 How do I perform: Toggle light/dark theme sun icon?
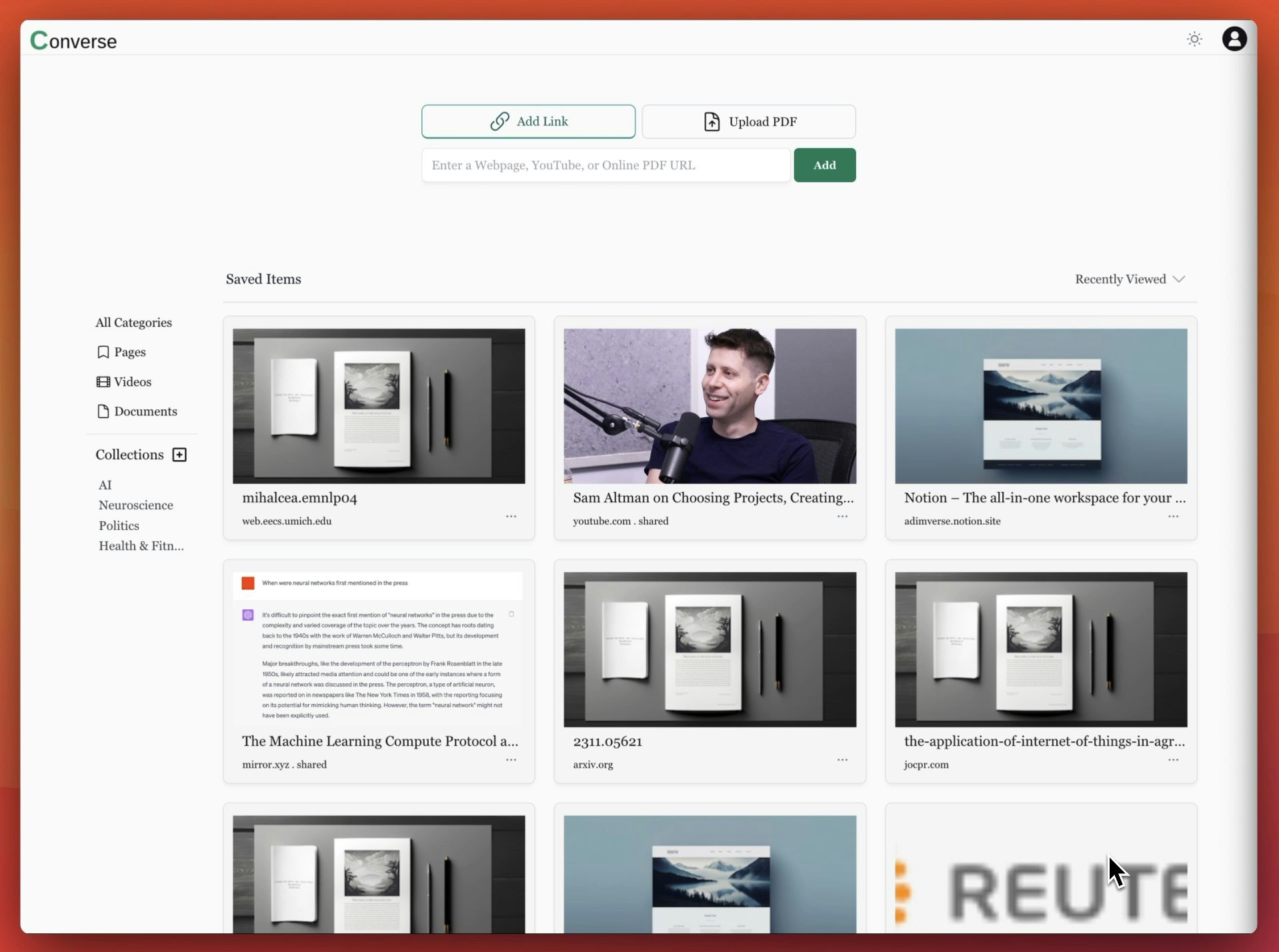[x=1194, y=39]
